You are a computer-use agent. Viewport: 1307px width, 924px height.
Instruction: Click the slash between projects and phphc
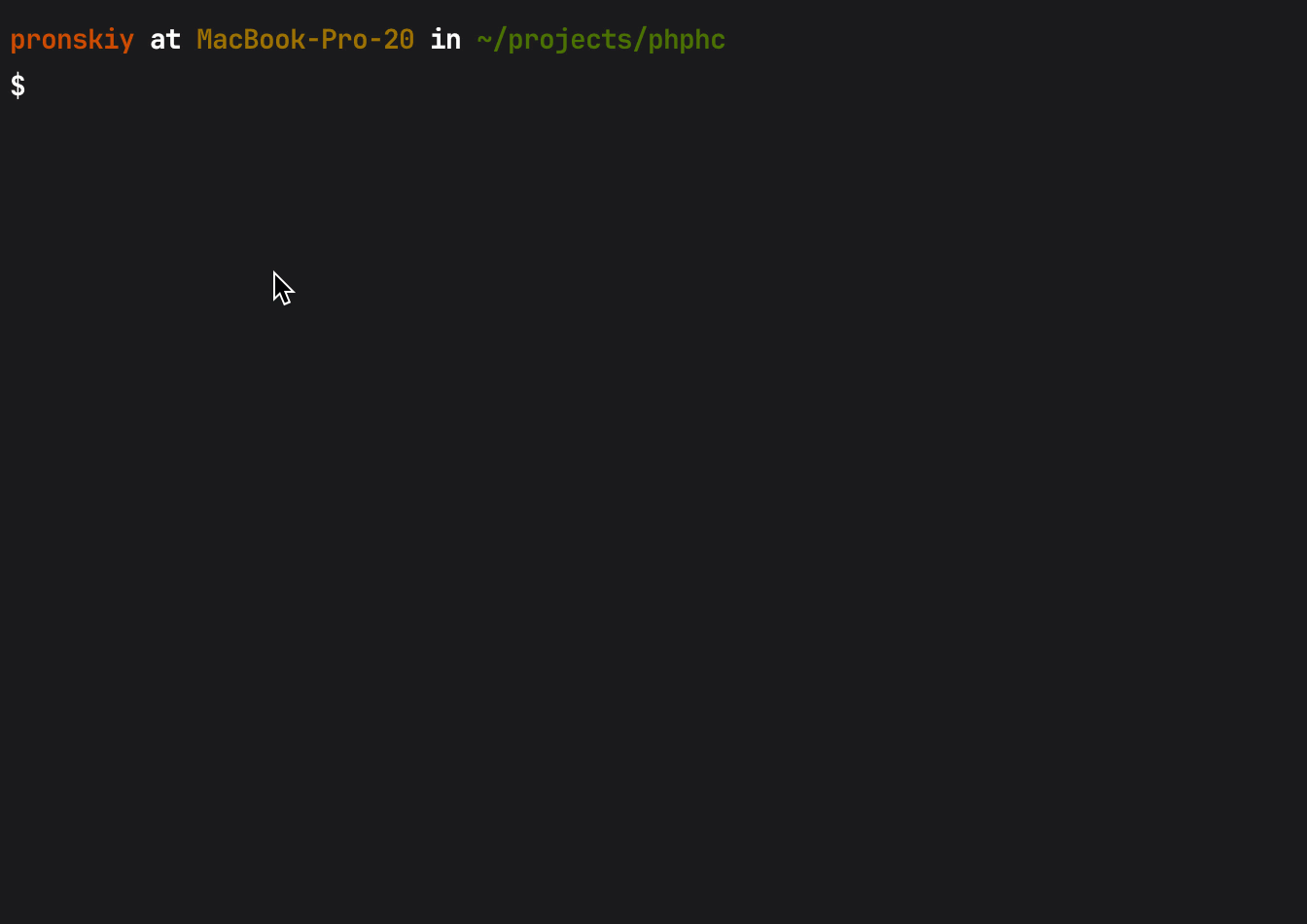pos(640,40)
